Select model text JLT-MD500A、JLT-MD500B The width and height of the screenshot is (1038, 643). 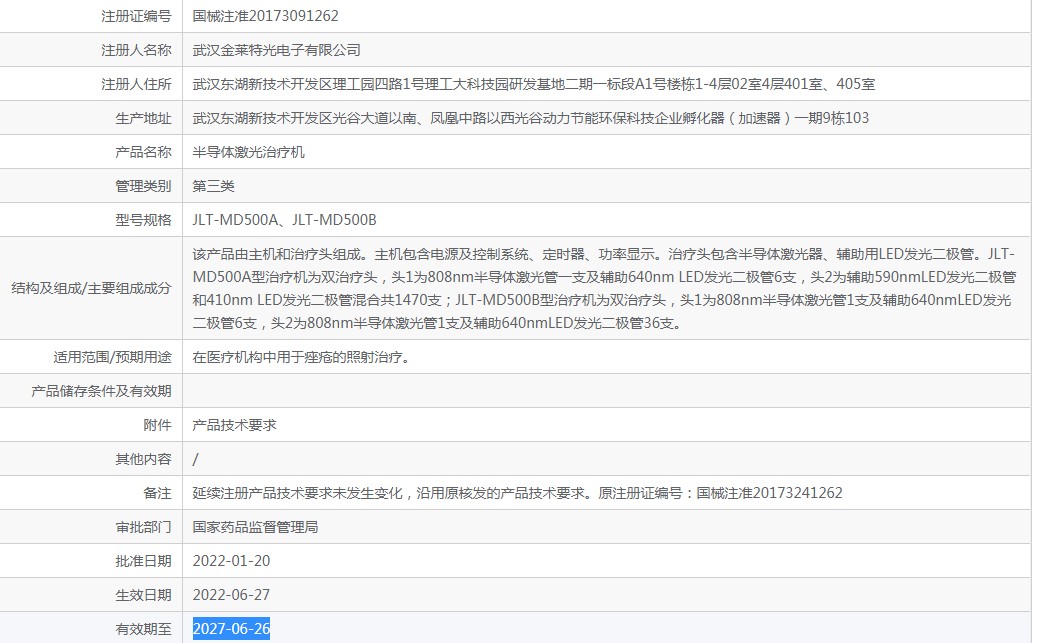285,220
